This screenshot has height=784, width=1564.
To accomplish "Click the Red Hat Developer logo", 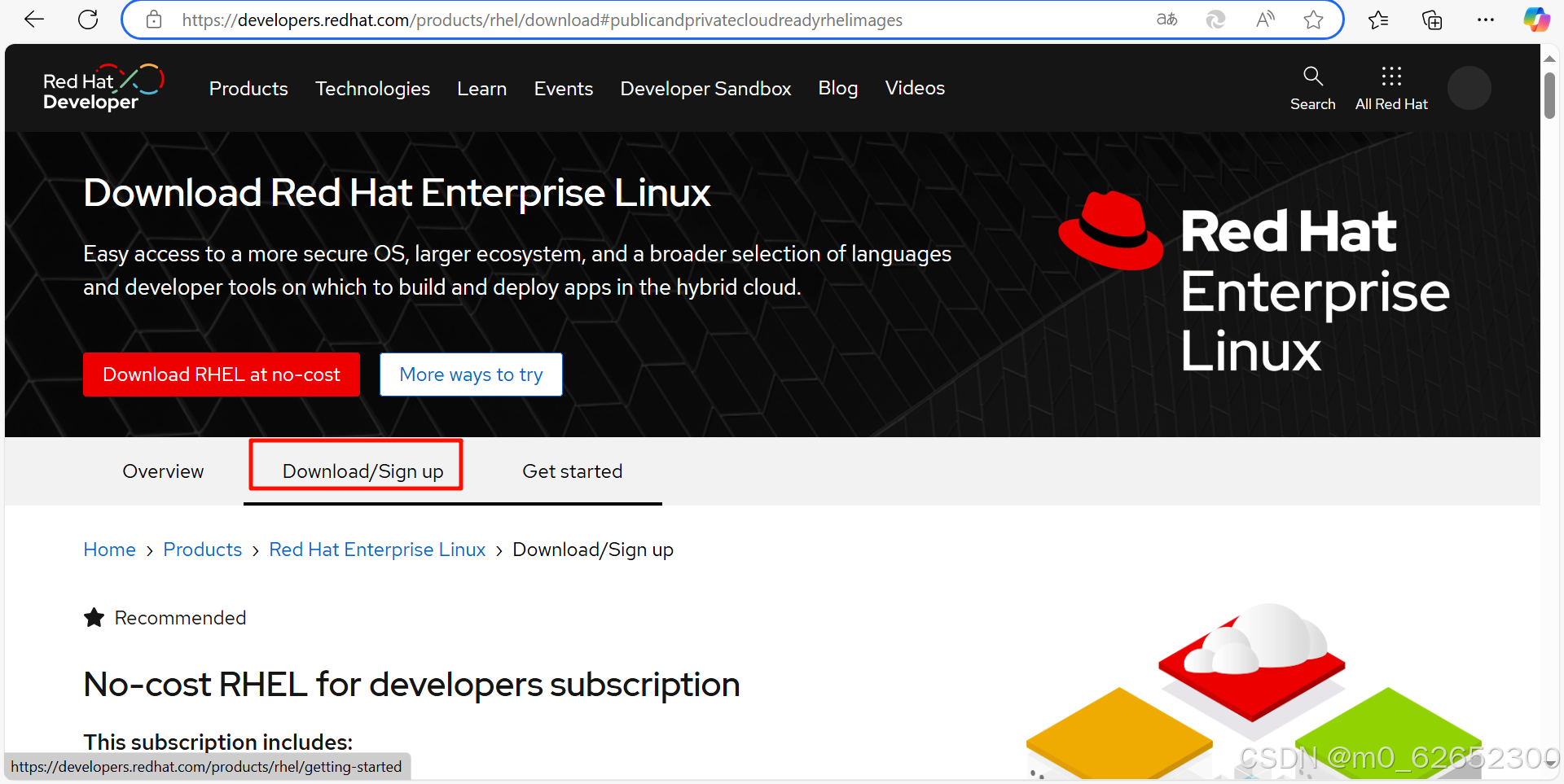I will (103, 87).
